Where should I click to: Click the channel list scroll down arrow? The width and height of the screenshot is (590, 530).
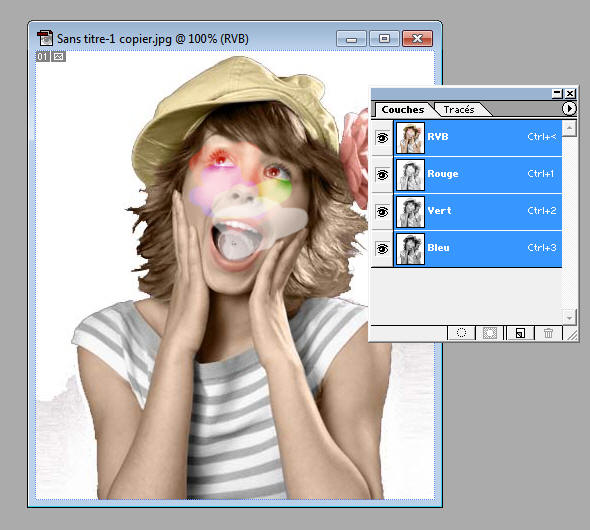point(569,317)
